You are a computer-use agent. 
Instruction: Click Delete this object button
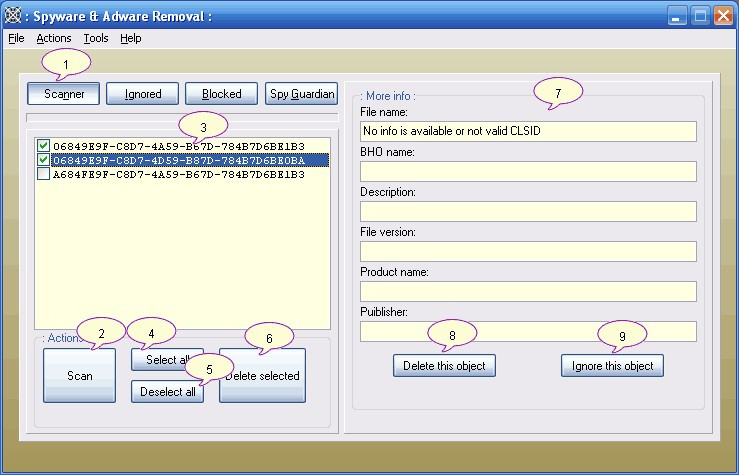click(x=444, y=366)
